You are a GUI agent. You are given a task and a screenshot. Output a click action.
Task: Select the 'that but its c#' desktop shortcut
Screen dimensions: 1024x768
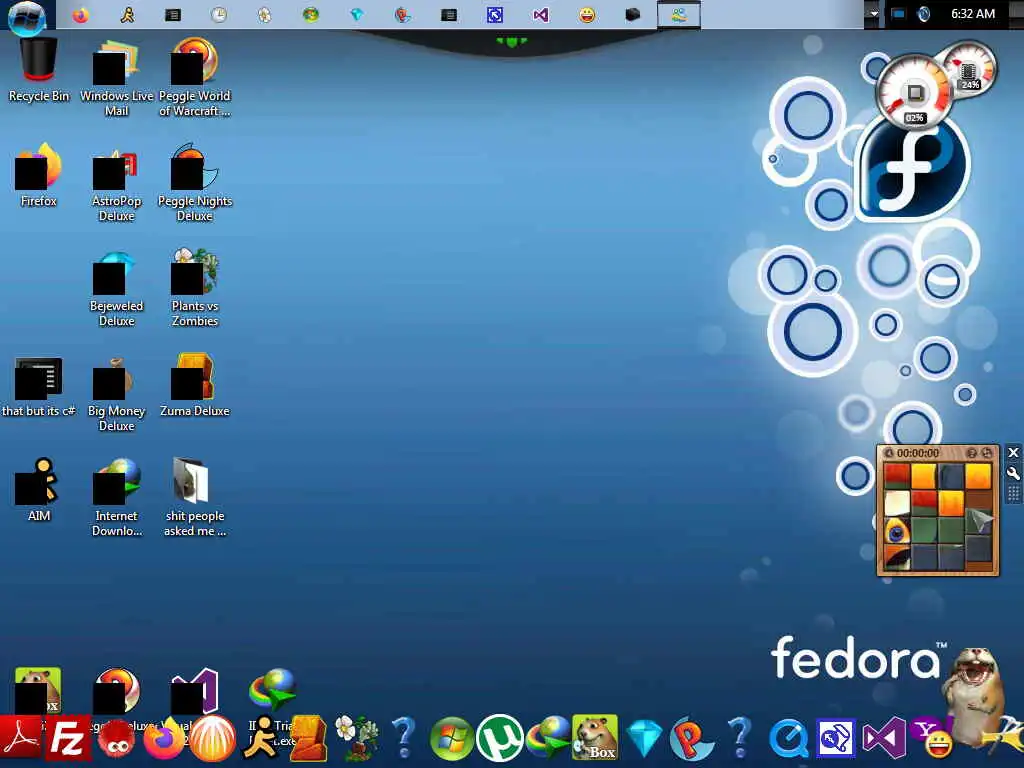(39, 387)
